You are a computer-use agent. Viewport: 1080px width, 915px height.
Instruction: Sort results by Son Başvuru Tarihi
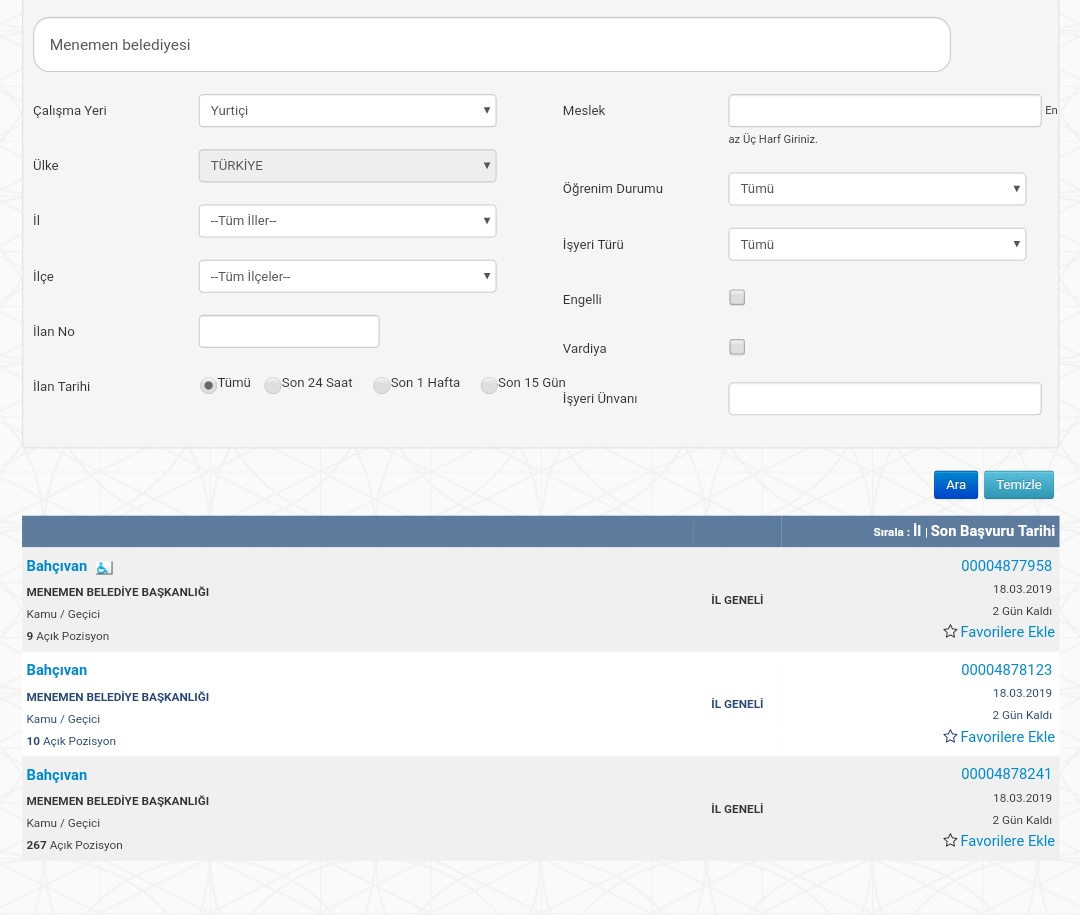click(x=993, y=531)
